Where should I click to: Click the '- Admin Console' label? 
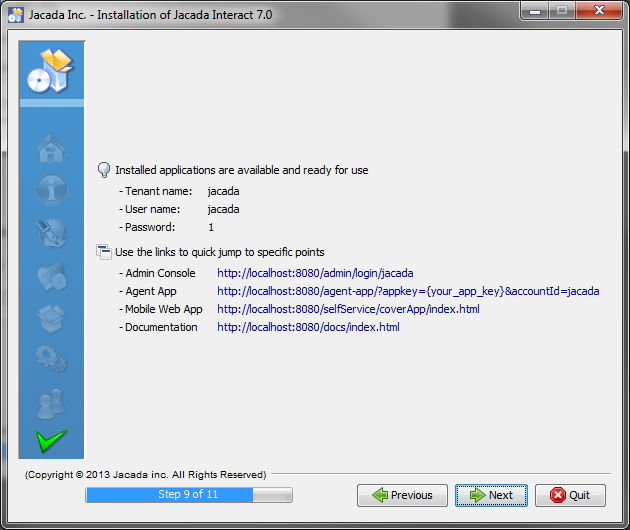tap(157, 273)
